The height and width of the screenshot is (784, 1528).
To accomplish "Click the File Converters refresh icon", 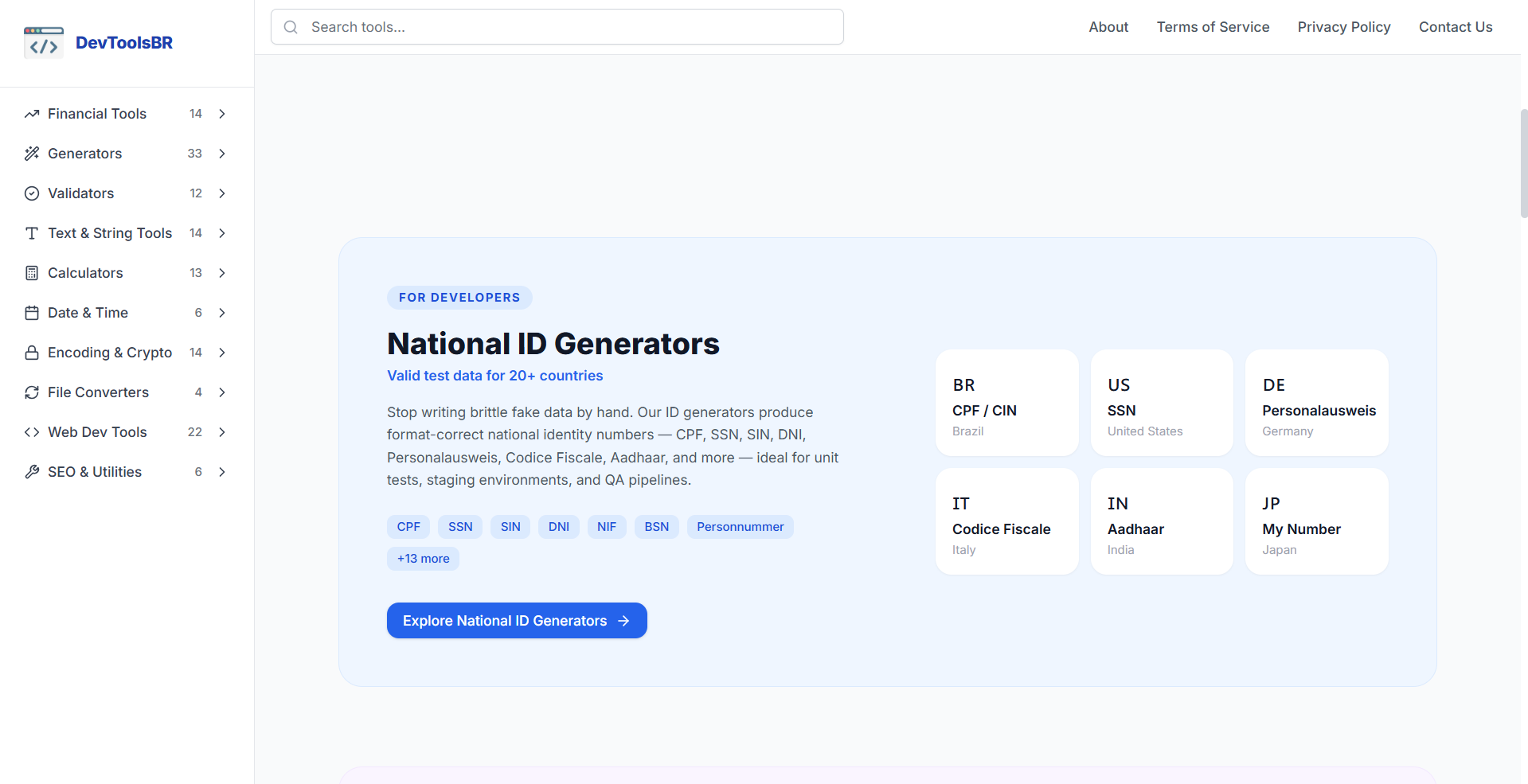I will pos(32,392).
